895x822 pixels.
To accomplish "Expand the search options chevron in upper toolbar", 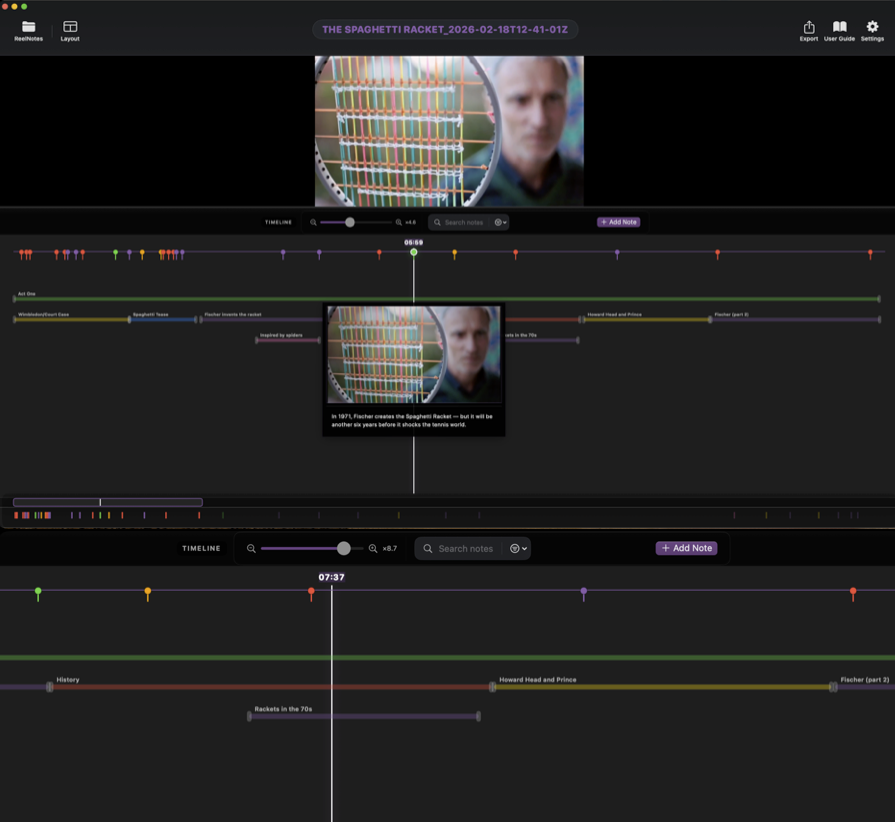I will tap(502, 222).
